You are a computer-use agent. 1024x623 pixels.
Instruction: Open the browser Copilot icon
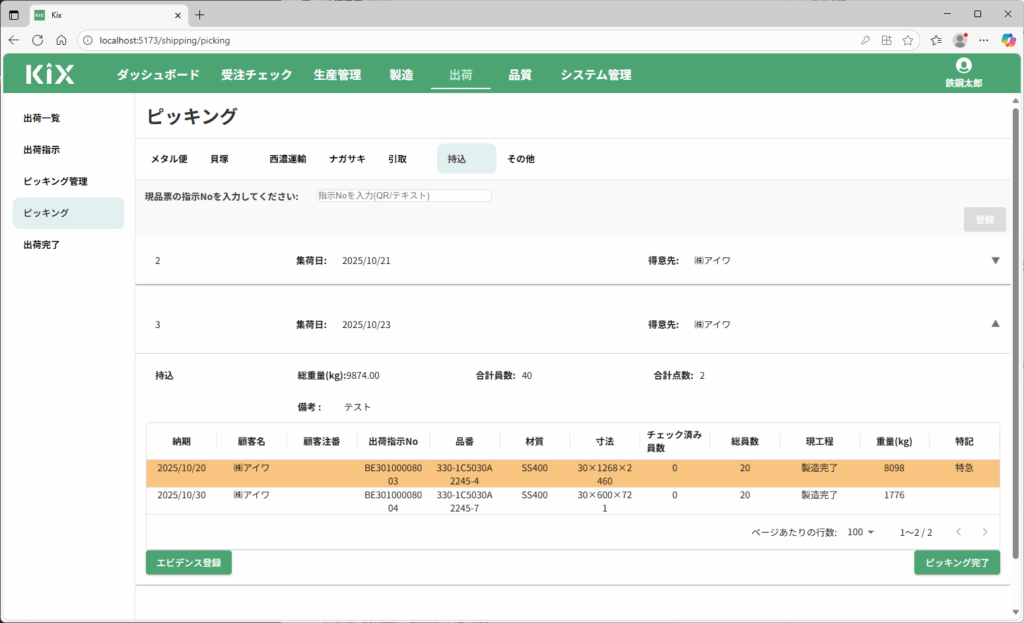click(x=1008, y=40)
